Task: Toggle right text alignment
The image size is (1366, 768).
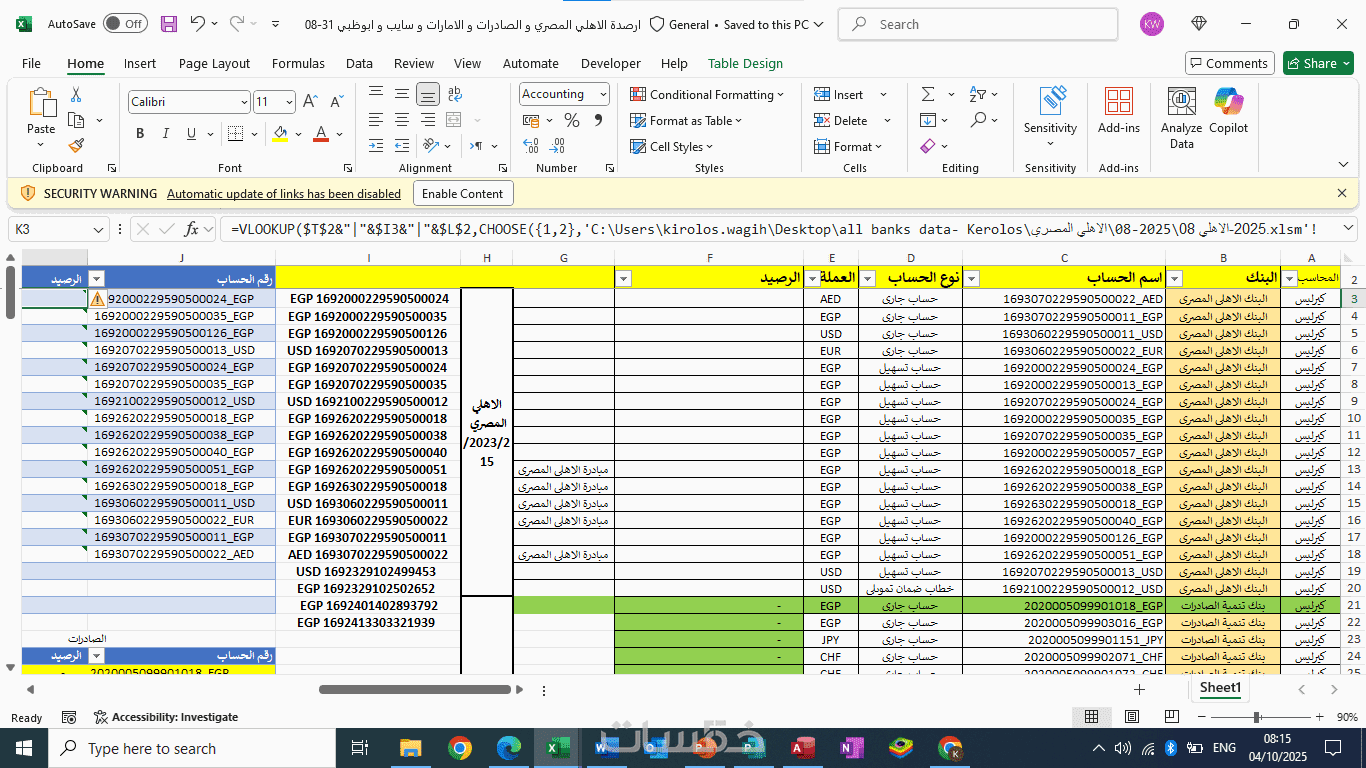Action: point(428,120)
